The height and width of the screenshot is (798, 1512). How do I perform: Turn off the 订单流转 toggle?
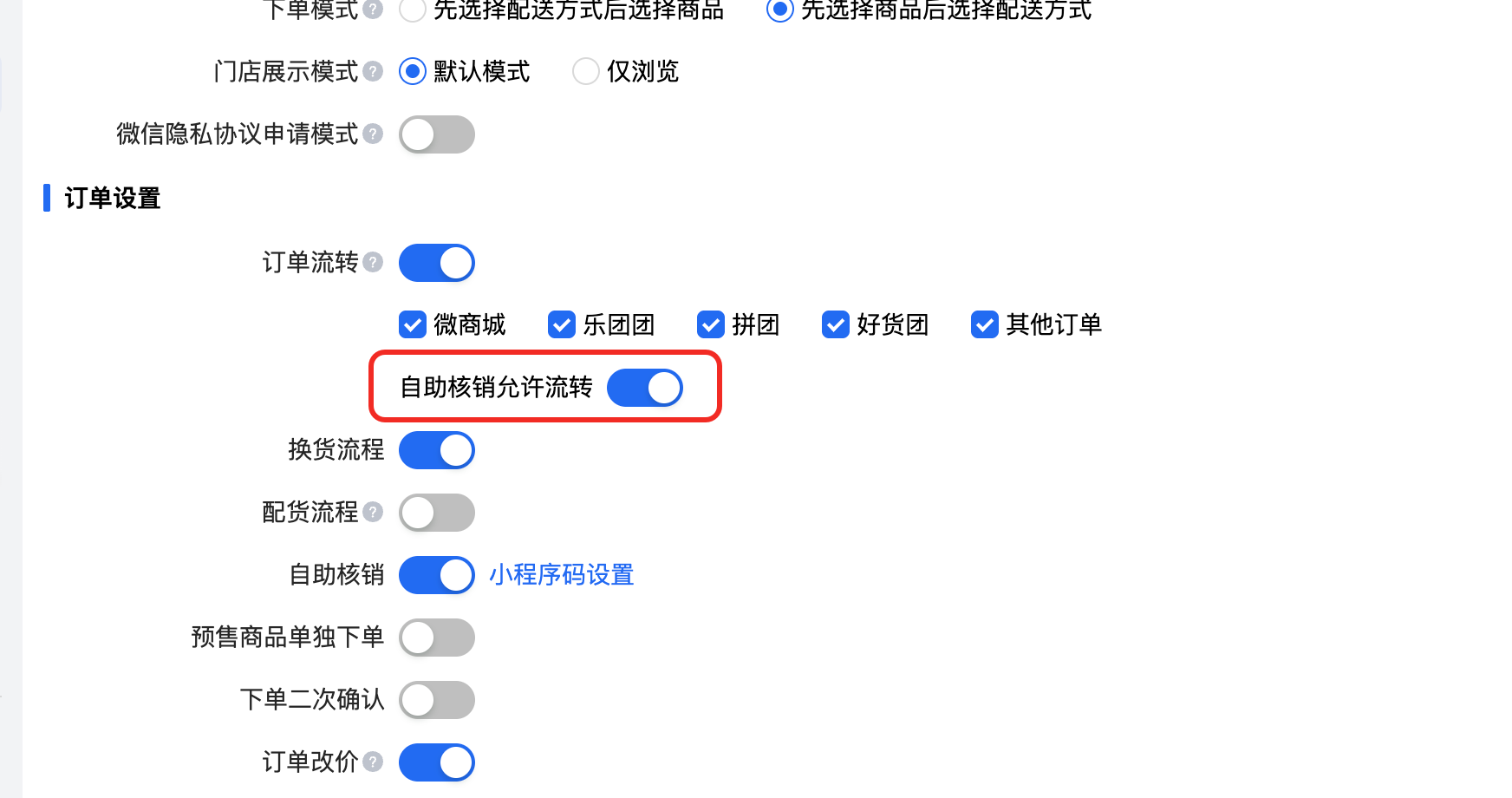(x=436, y=263)
